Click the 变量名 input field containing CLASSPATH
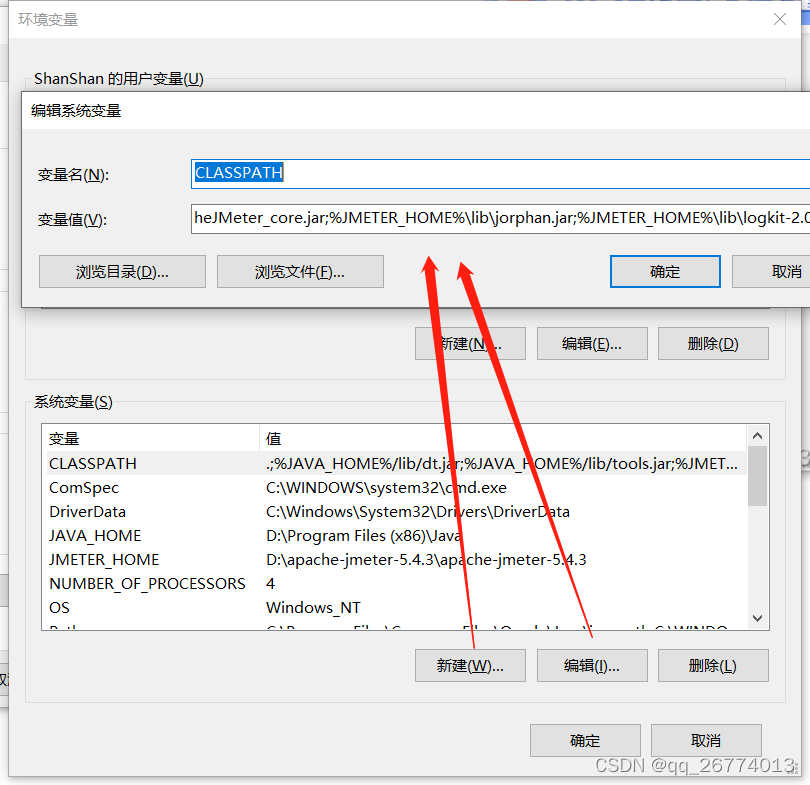The image size is (810, 785). (500, 174)
